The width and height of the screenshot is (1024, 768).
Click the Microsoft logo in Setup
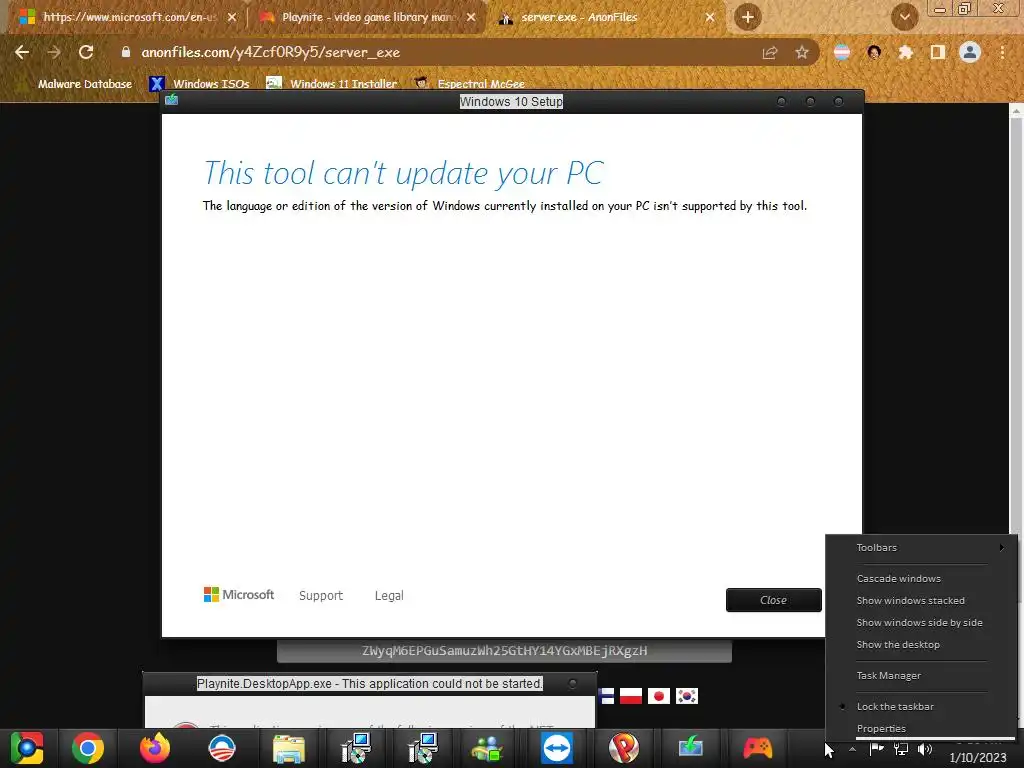239,594
